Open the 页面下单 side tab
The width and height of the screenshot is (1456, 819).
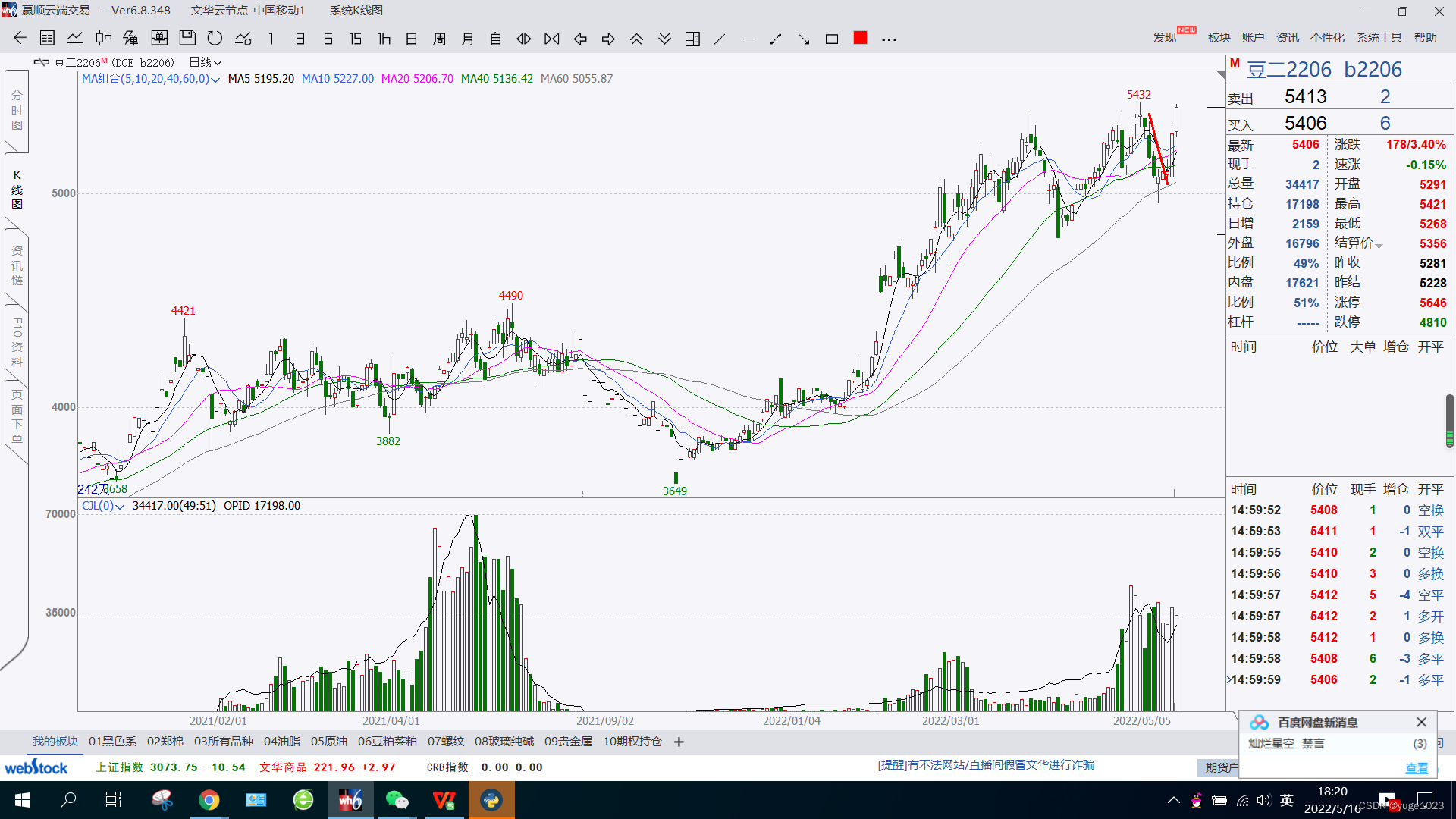[x=17, y=417]
